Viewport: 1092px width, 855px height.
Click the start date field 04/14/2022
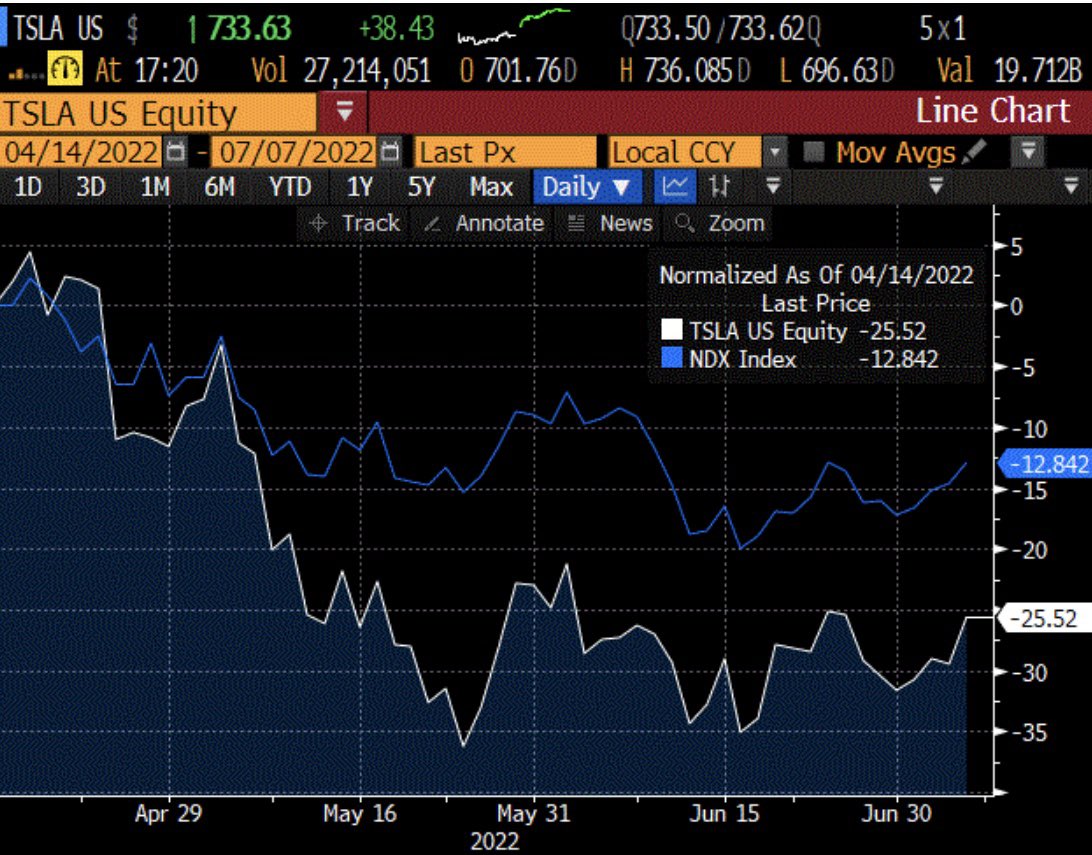tap(81, 152)
